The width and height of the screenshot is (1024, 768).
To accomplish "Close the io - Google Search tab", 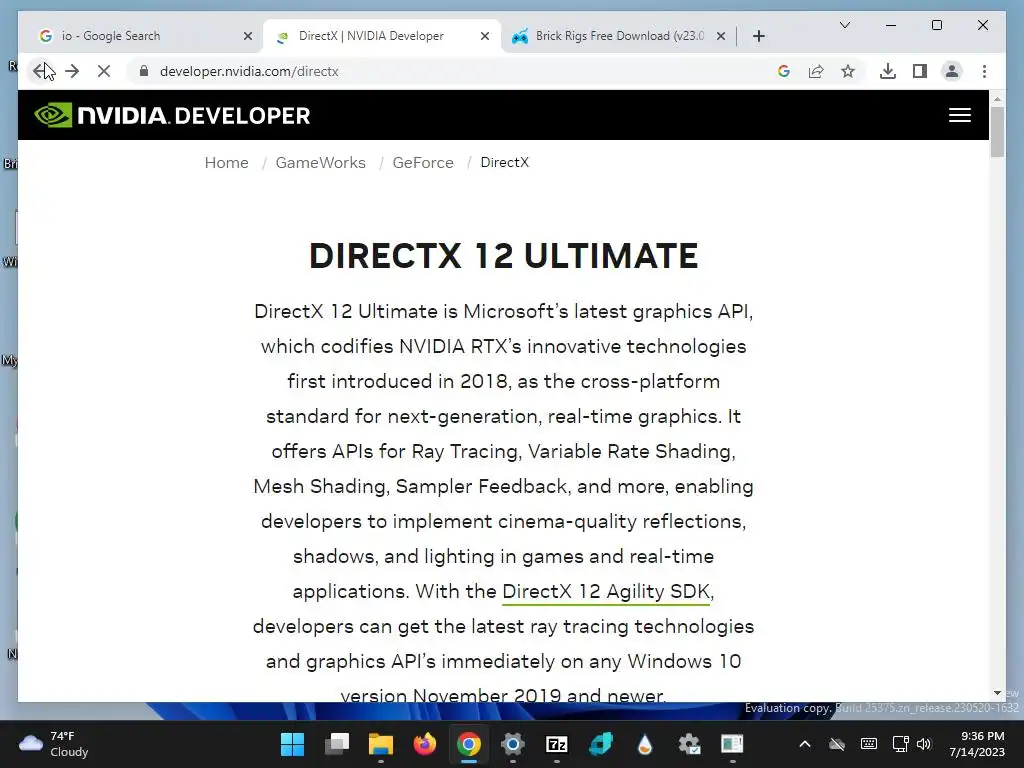I will [248, 36].
